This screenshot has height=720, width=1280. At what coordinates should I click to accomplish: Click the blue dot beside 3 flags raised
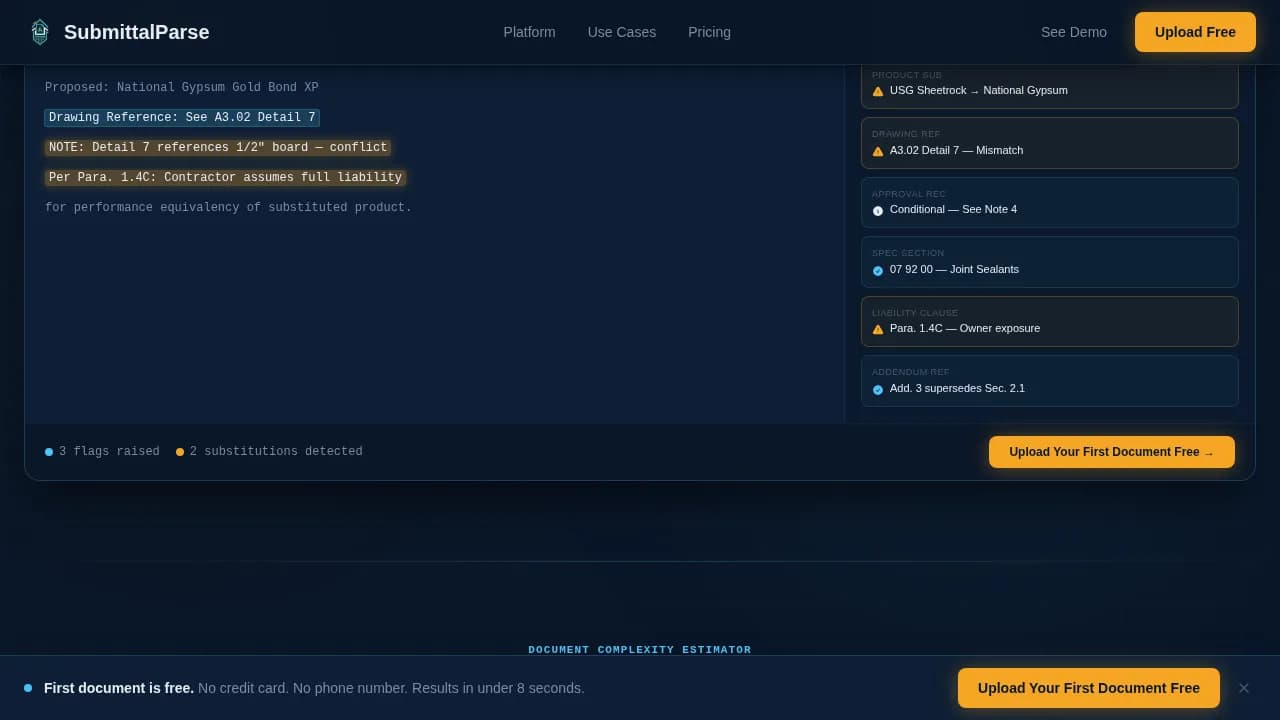pos(49,452)
